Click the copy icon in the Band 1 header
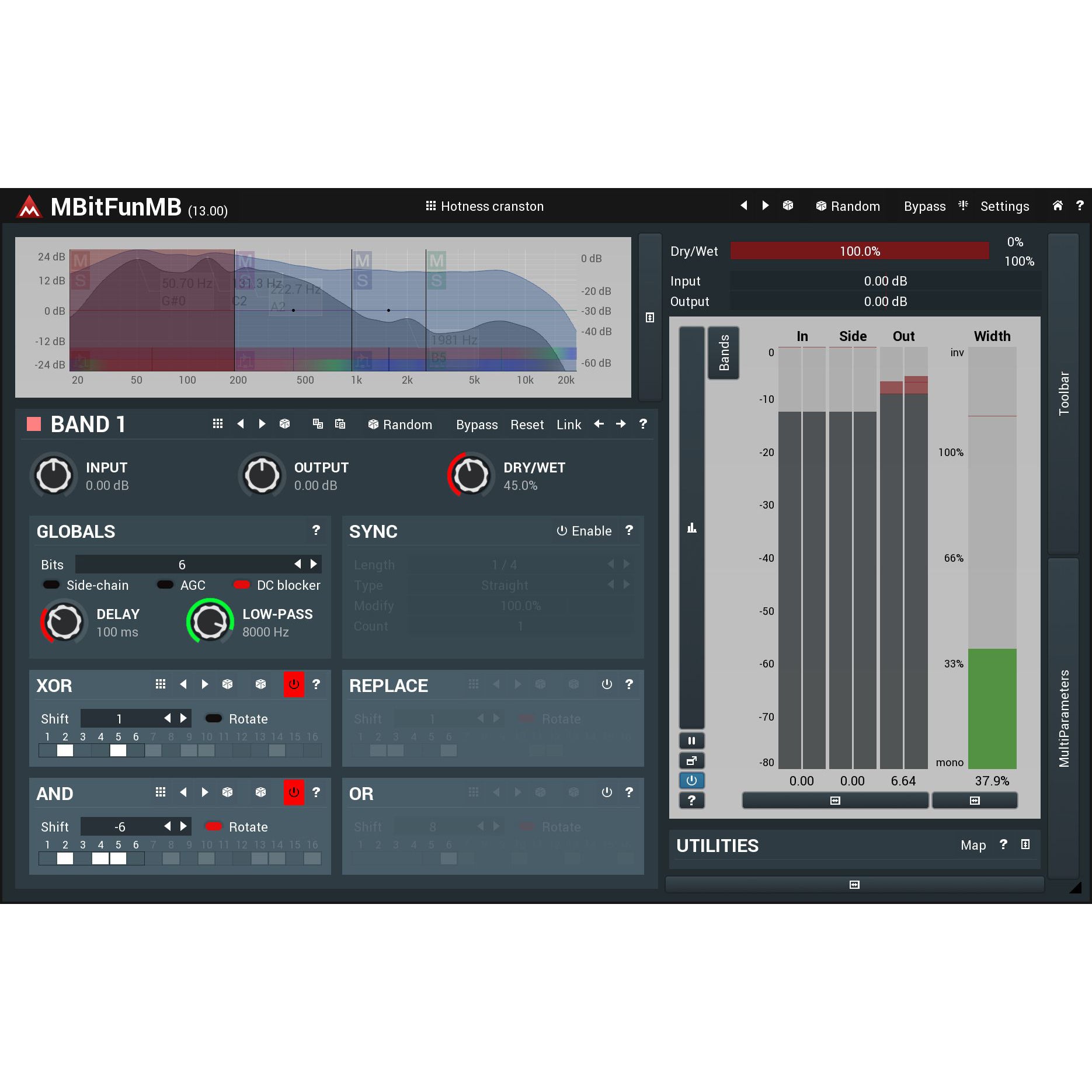The image size is (1092, 1092). coord(318,424)
